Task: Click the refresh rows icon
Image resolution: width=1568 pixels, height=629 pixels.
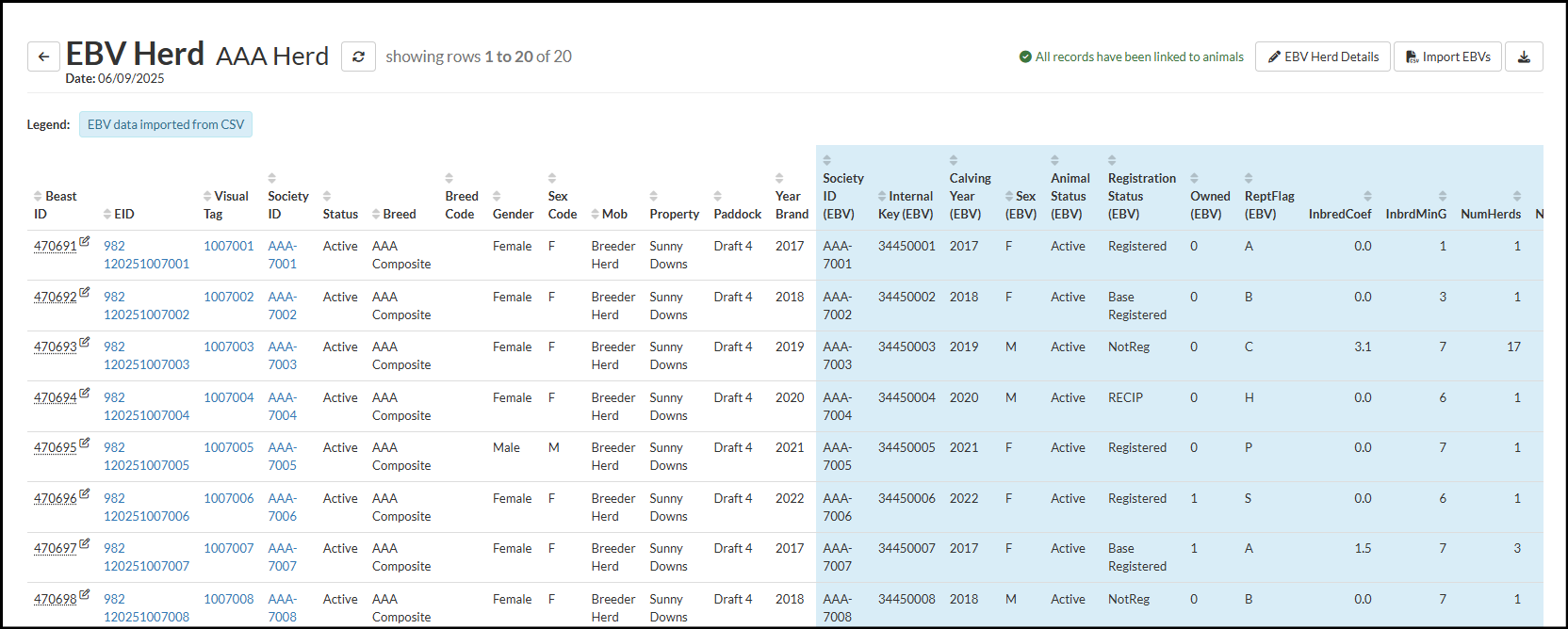Action: coord(358,57)
